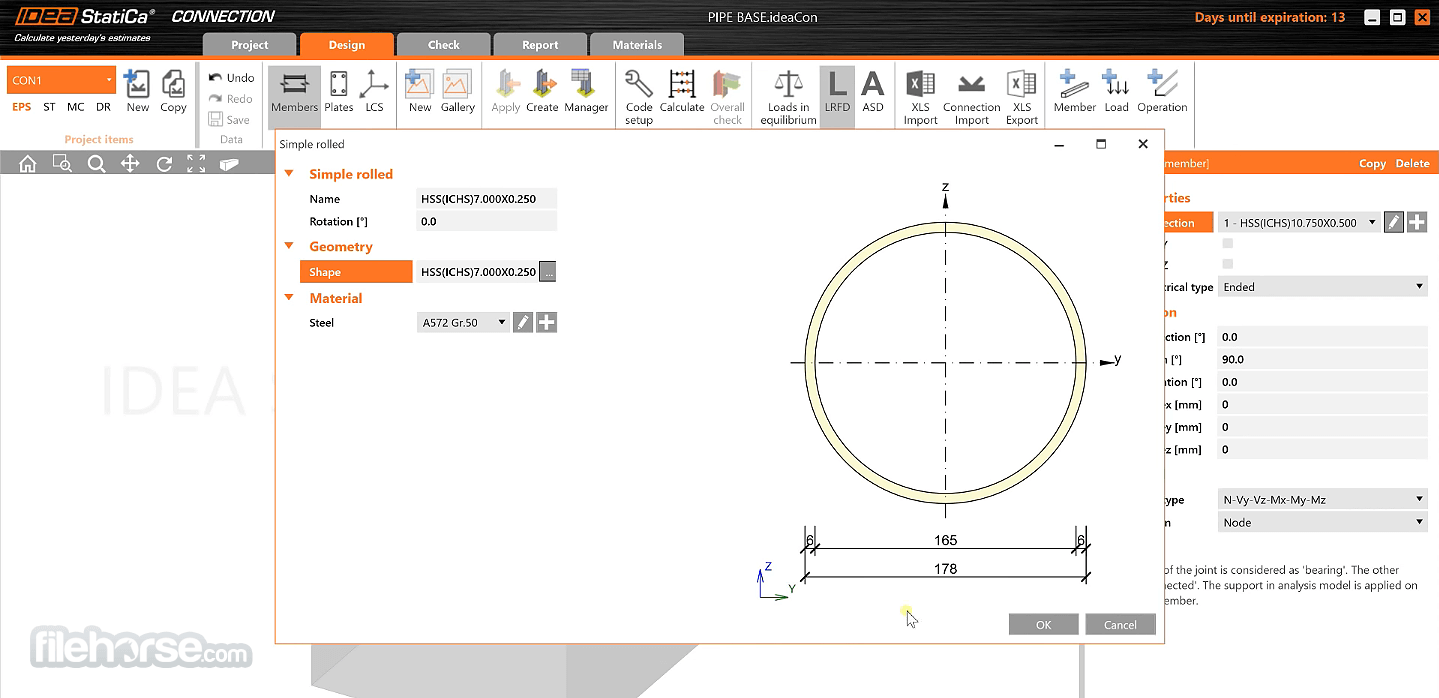The width and height of the screenshot is (1439, 698).
Task: Switch to the Materials tab
Action: [637, 44]
